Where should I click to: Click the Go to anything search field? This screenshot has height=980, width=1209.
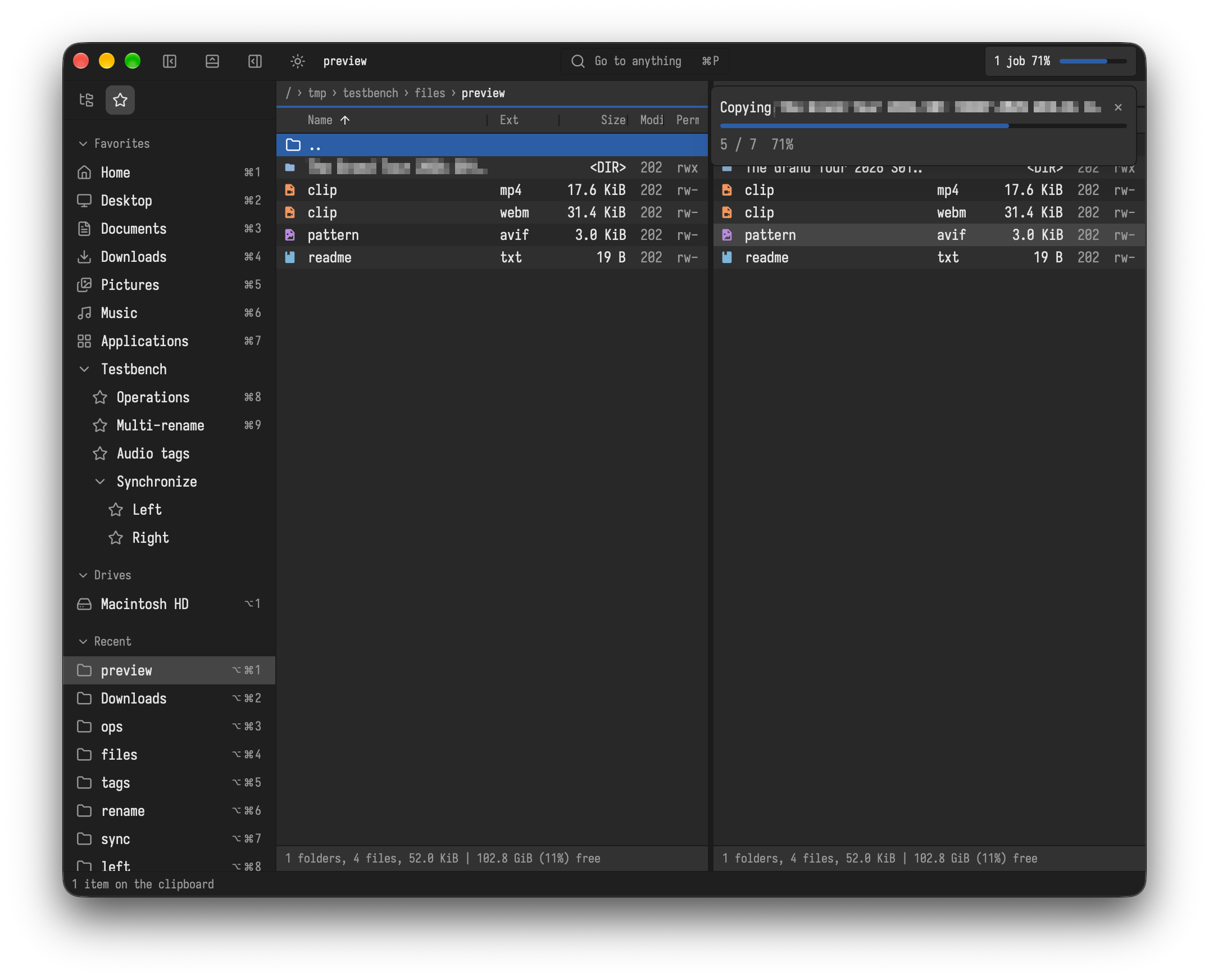coord(644,61)
